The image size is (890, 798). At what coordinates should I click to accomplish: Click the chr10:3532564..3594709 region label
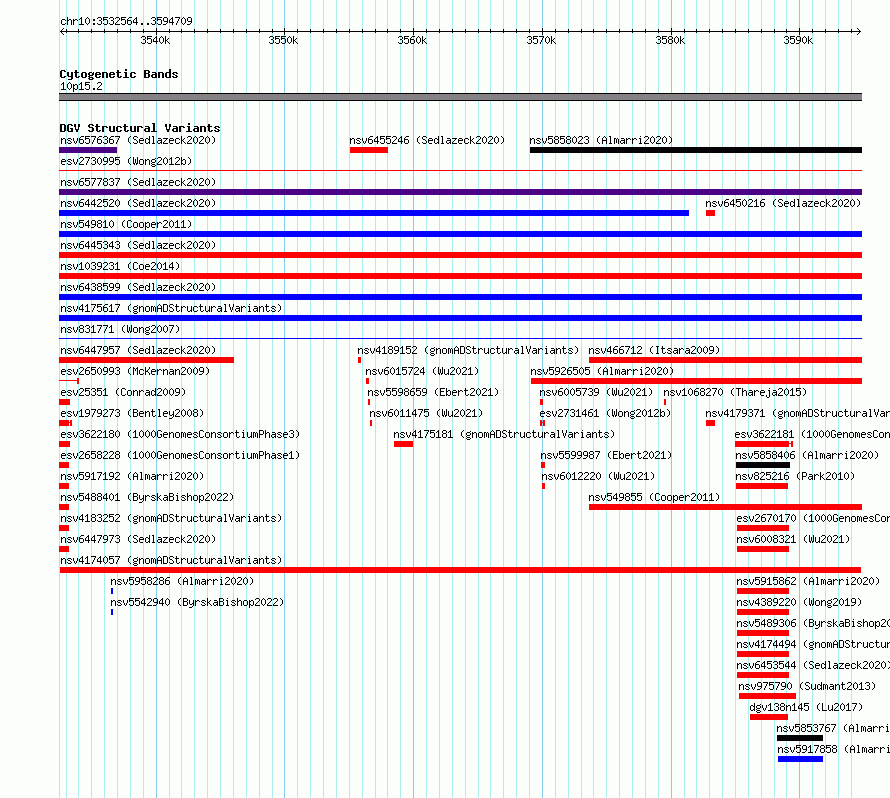tap(126, 21)
